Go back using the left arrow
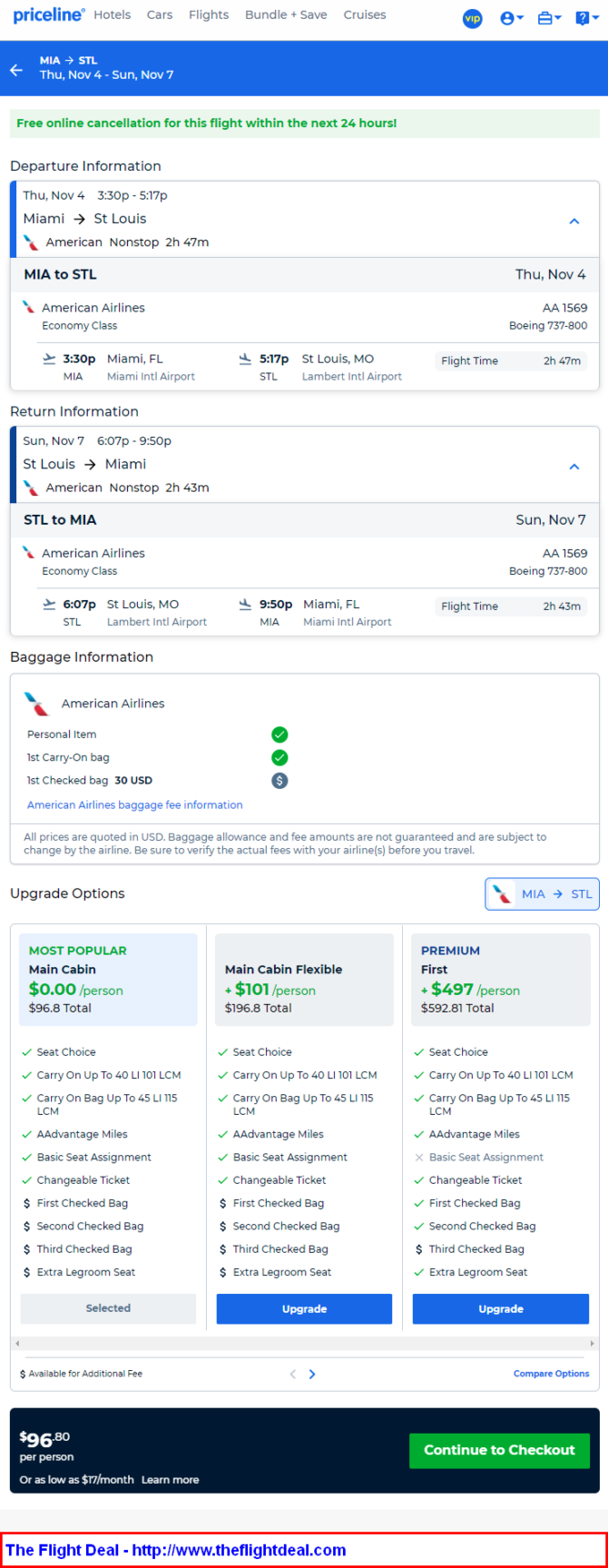 click(x=16, y=70)
